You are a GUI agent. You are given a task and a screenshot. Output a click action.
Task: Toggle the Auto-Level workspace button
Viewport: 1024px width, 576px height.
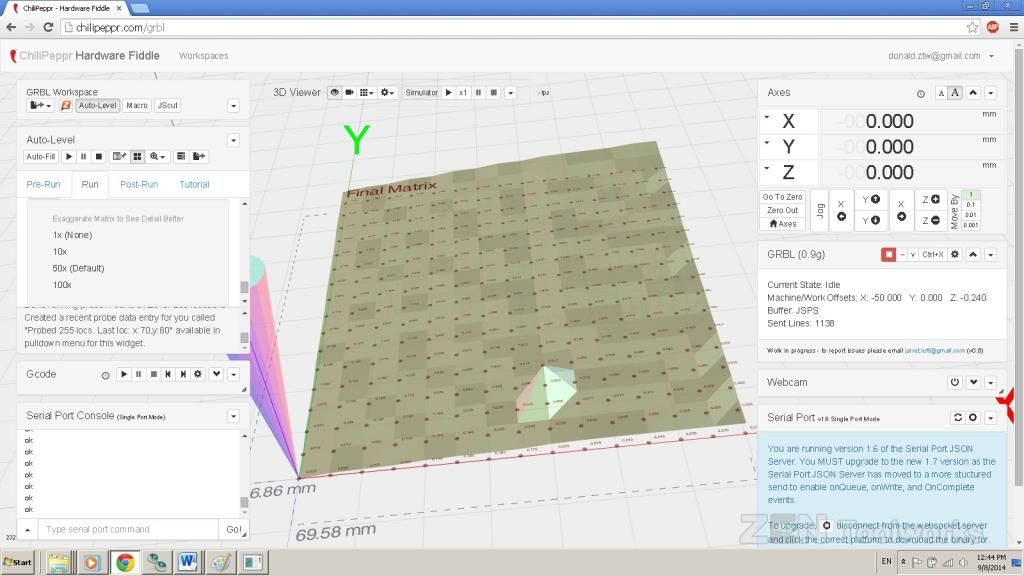[x=98, y=105]
